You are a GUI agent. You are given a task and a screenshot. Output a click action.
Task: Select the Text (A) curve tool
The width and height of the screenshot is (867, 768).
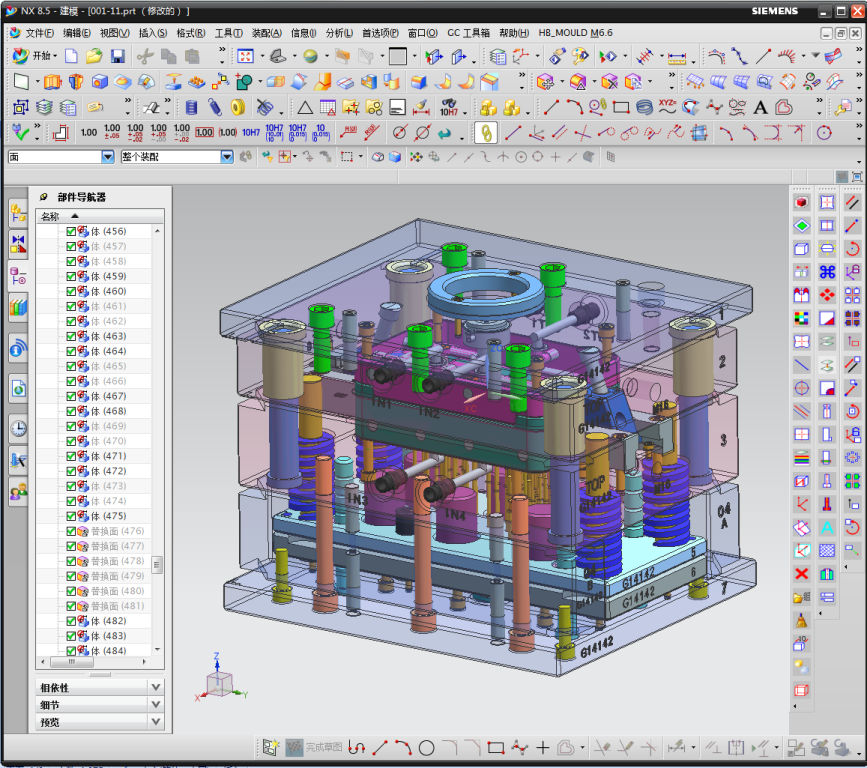pos(760,107)
